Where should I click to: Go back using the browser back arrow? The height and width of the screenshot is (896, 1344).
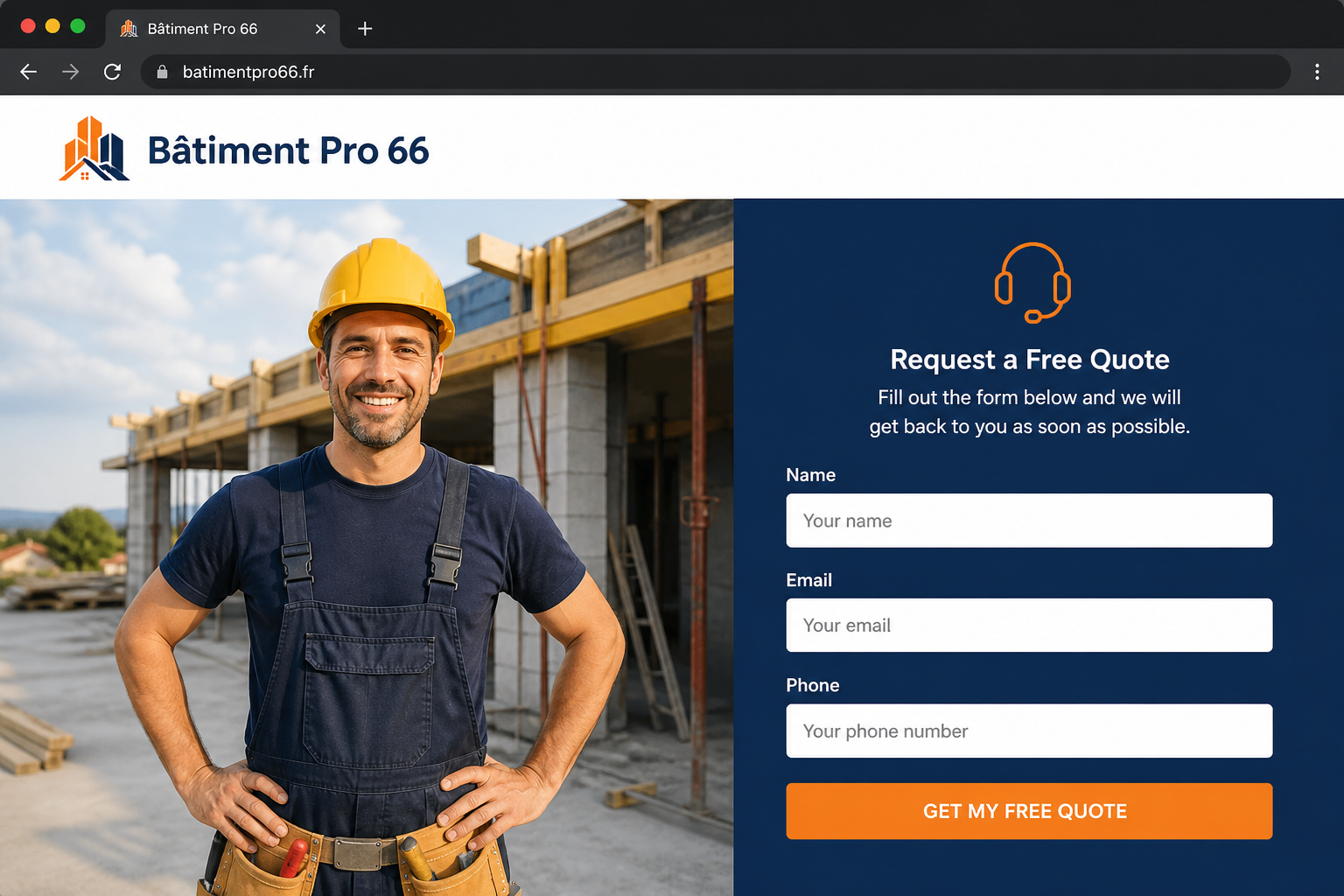pos(28,72)
